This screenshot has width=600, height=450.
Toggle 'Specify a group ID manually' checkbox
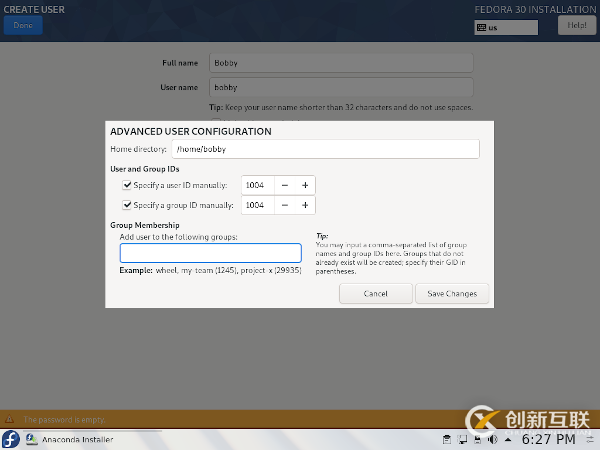[x=127, y=205]
